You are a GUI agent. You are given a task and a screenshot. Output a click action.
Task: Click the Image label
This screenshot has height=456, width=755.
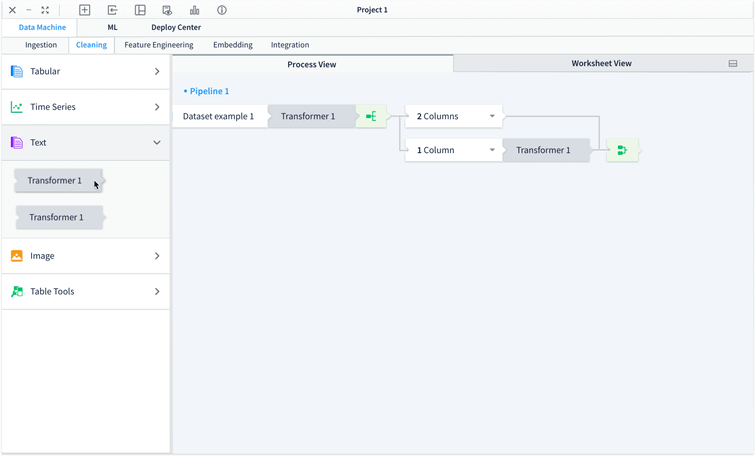click(x=42, y=256)
